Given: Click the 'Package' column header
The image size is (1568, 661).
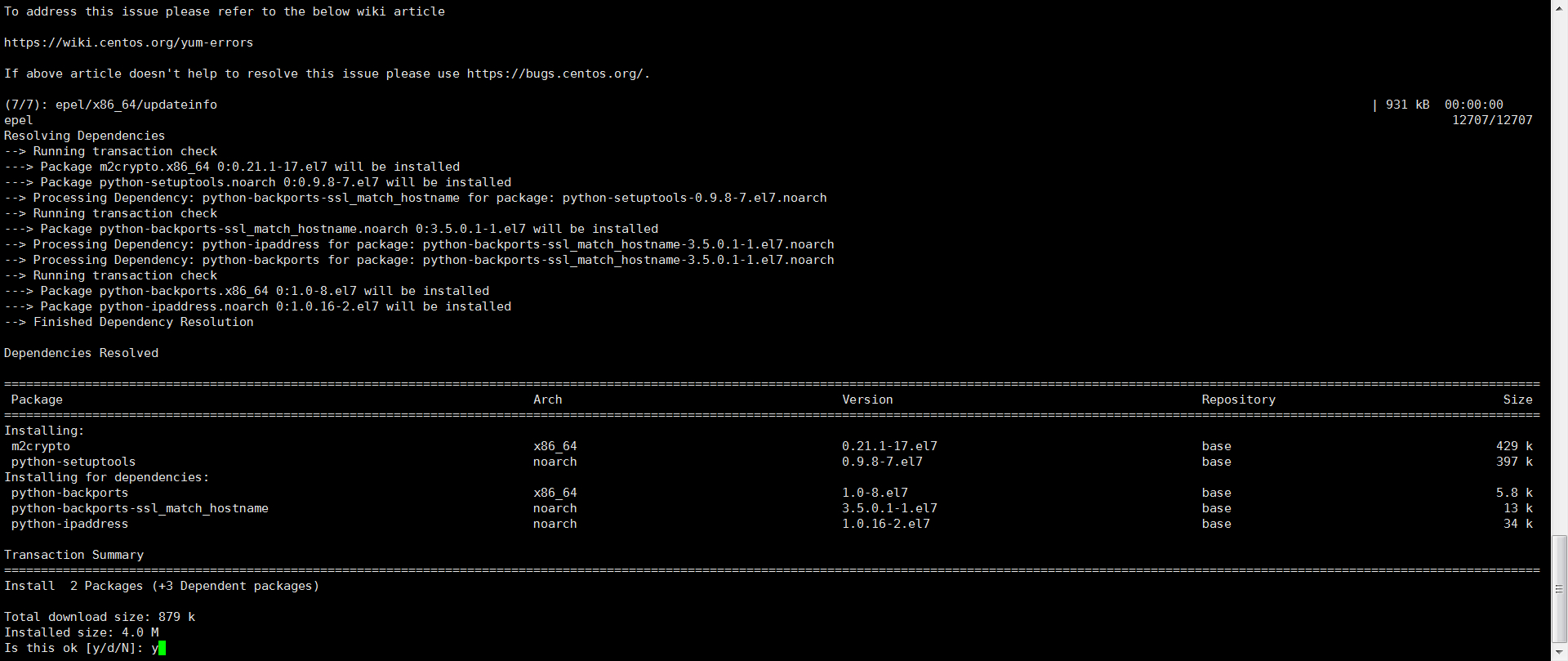Looking at the screenshot, I should (37, 400).
